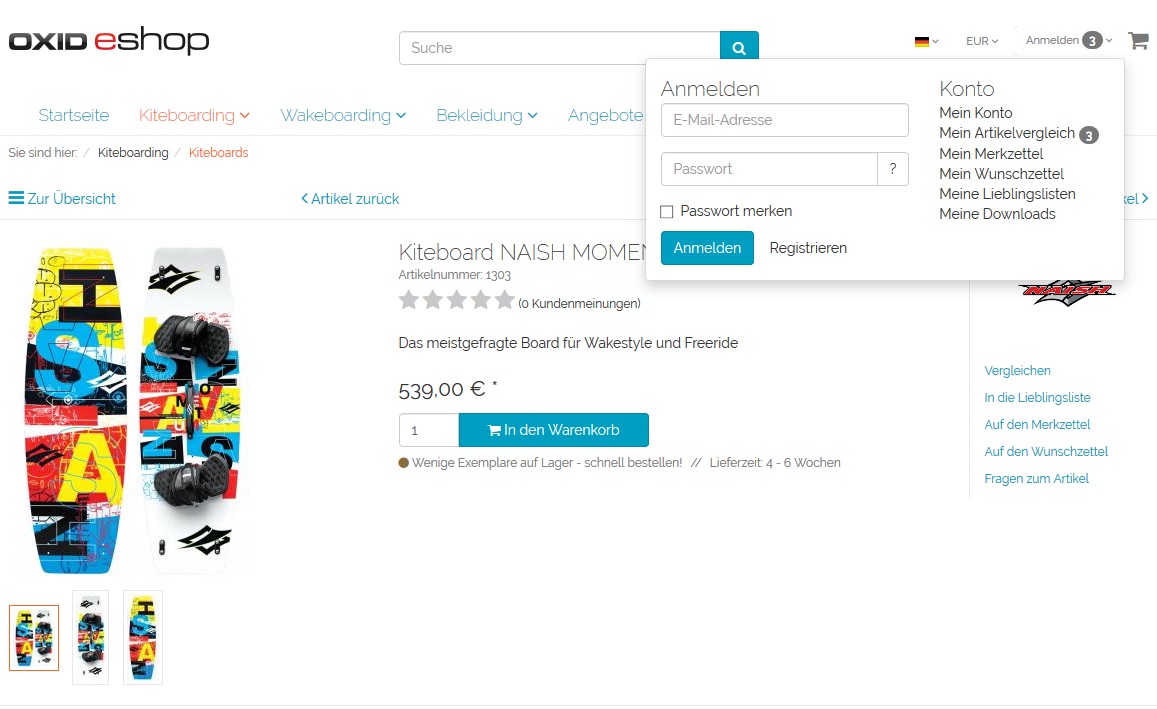Go to the Startseite menu item
This screenshot has height=709, width=1157.
(74, 116)
